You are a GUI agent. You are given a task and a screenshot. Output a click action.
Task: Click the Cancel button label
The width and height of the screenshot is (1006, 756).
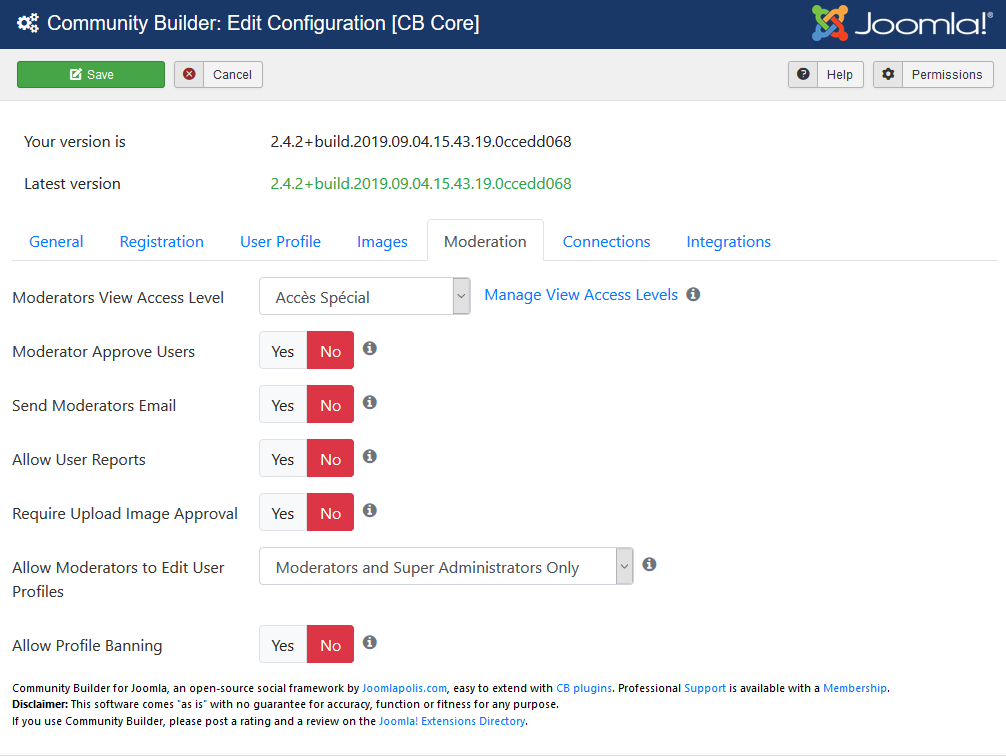point(232,74)
